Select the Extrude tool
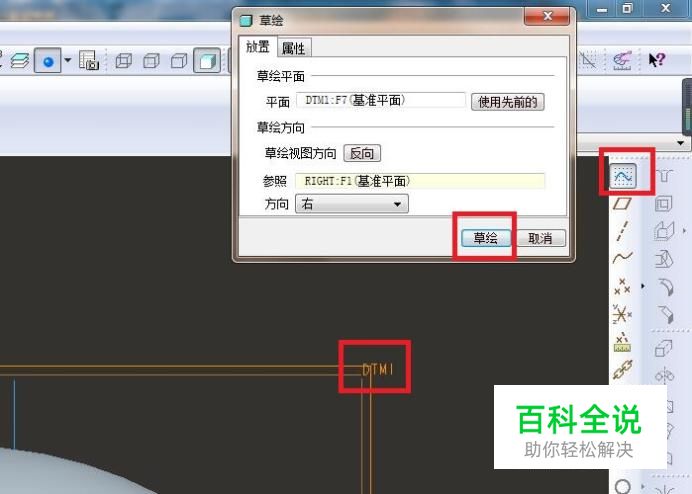 (664, 348)
